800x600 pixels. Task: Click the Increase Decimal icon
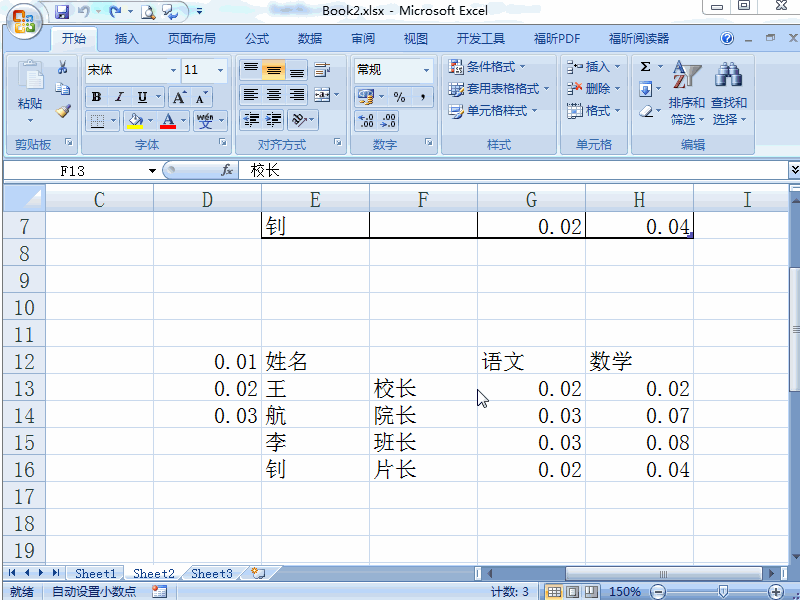pos(366,119)
